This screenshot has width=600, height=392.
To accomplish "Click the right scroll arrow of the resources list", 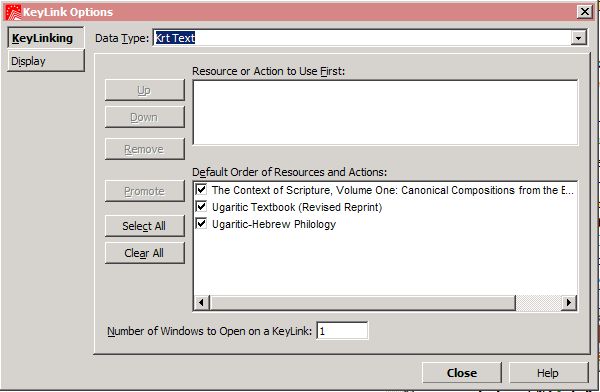I will tap(569, 302).
